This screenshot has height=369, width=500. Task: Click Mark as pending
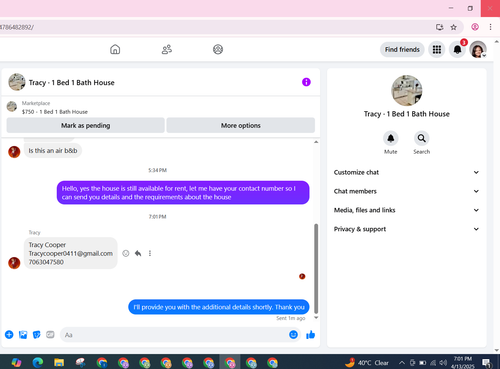(x=86, y=125)
